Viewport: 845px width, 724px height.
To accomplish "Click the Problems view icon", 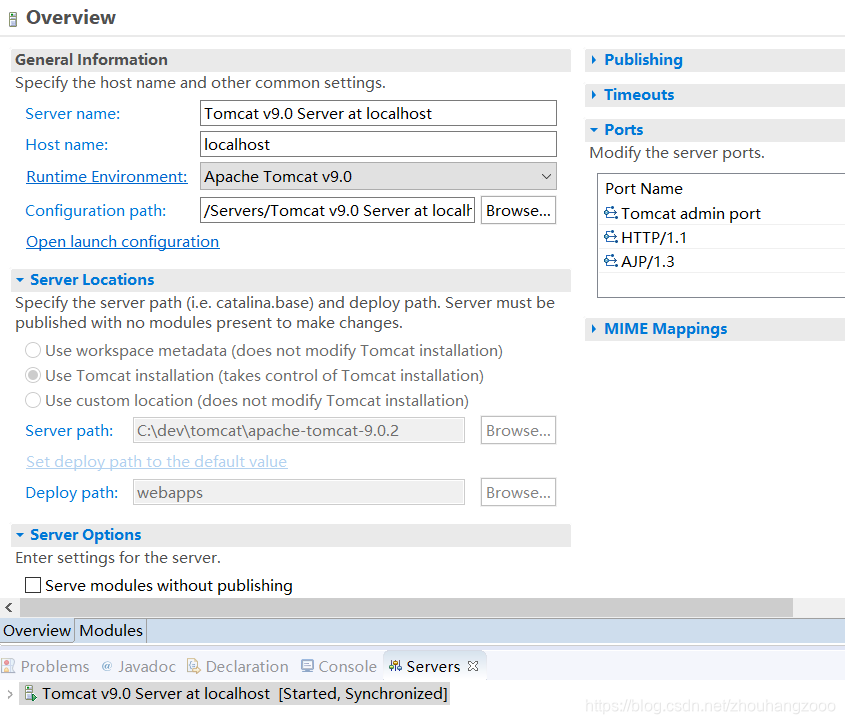I will (x=8, y=666).
